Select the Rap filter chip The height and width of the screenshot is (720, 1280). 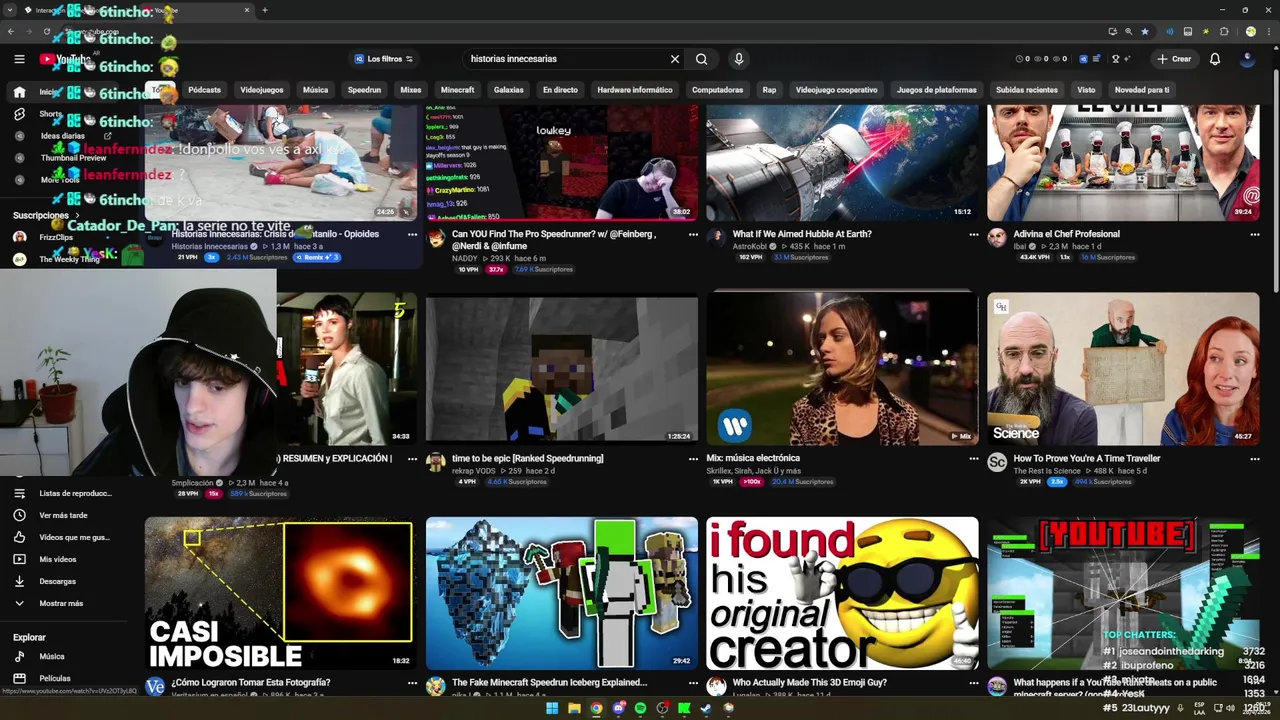(x=769, y=90)
